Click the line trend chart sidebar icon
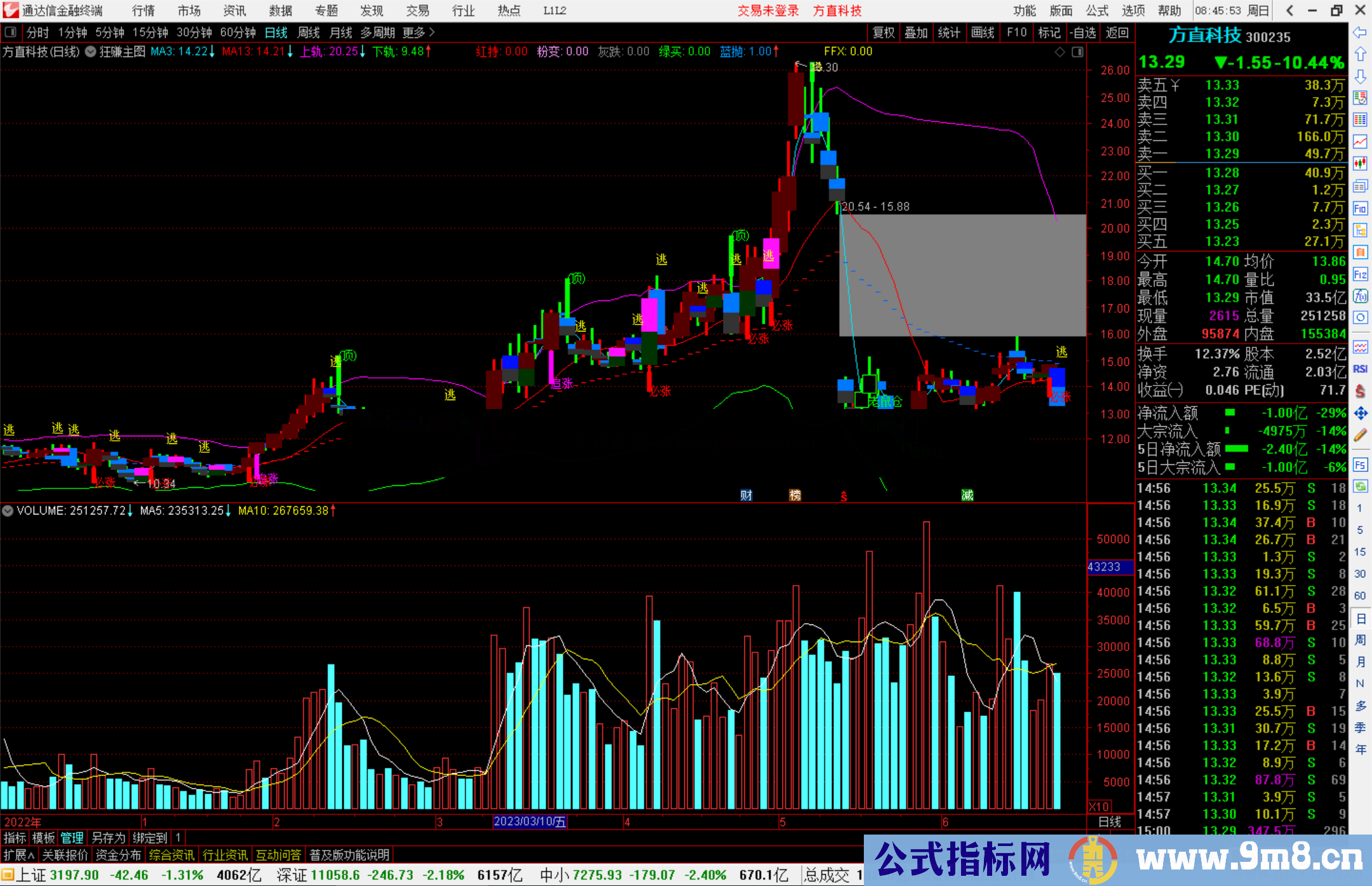The image size is (1372, 886). pos(1360,141)
